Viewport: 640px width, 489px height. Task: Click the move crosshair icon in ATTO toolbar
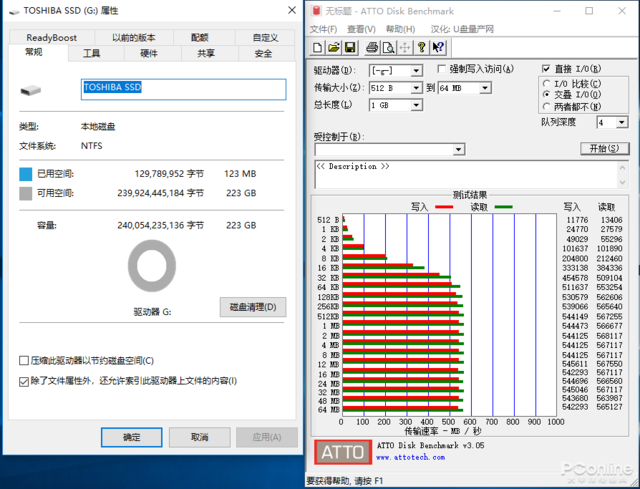pos(404,48)
